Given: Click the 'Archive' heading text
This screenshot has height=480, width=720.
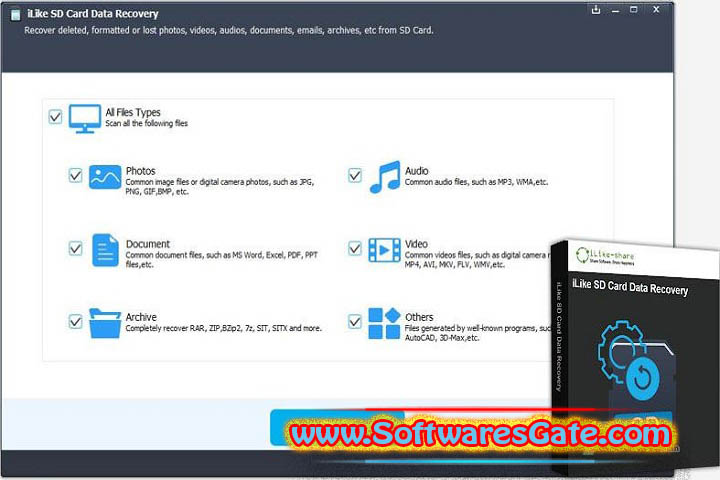Looking at the screenshot, I should [x=141, y=317].
